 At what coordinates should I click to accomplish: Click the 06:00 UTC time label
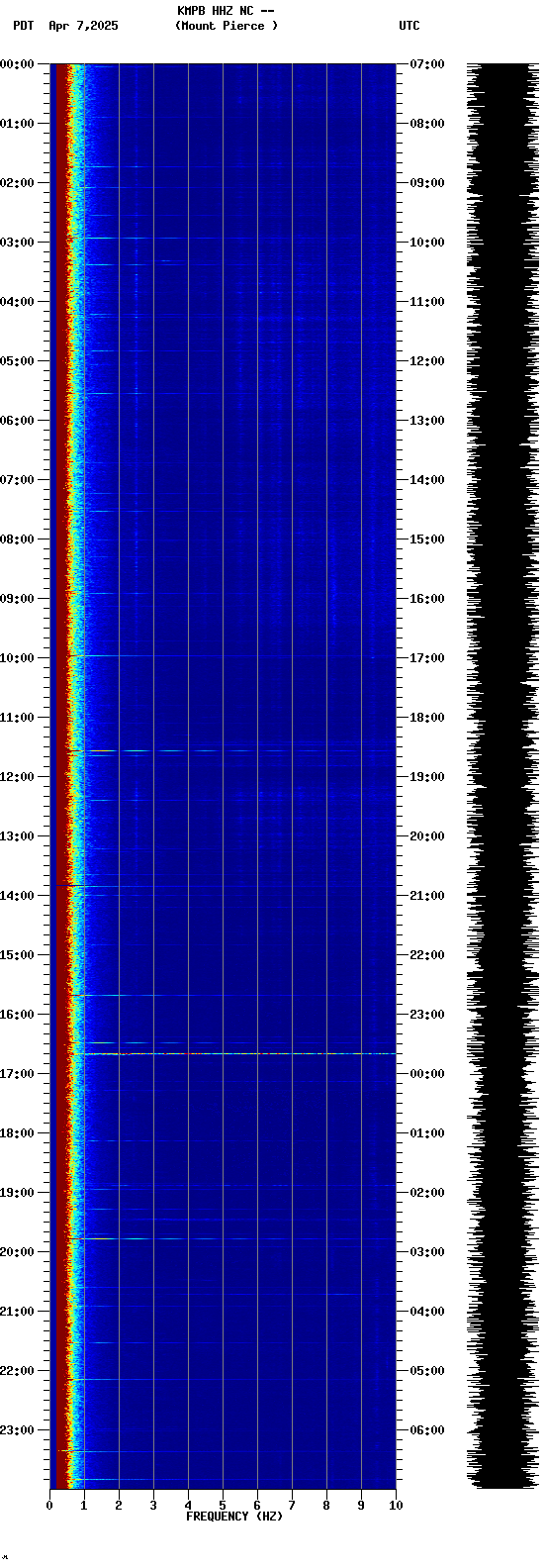427,1430
